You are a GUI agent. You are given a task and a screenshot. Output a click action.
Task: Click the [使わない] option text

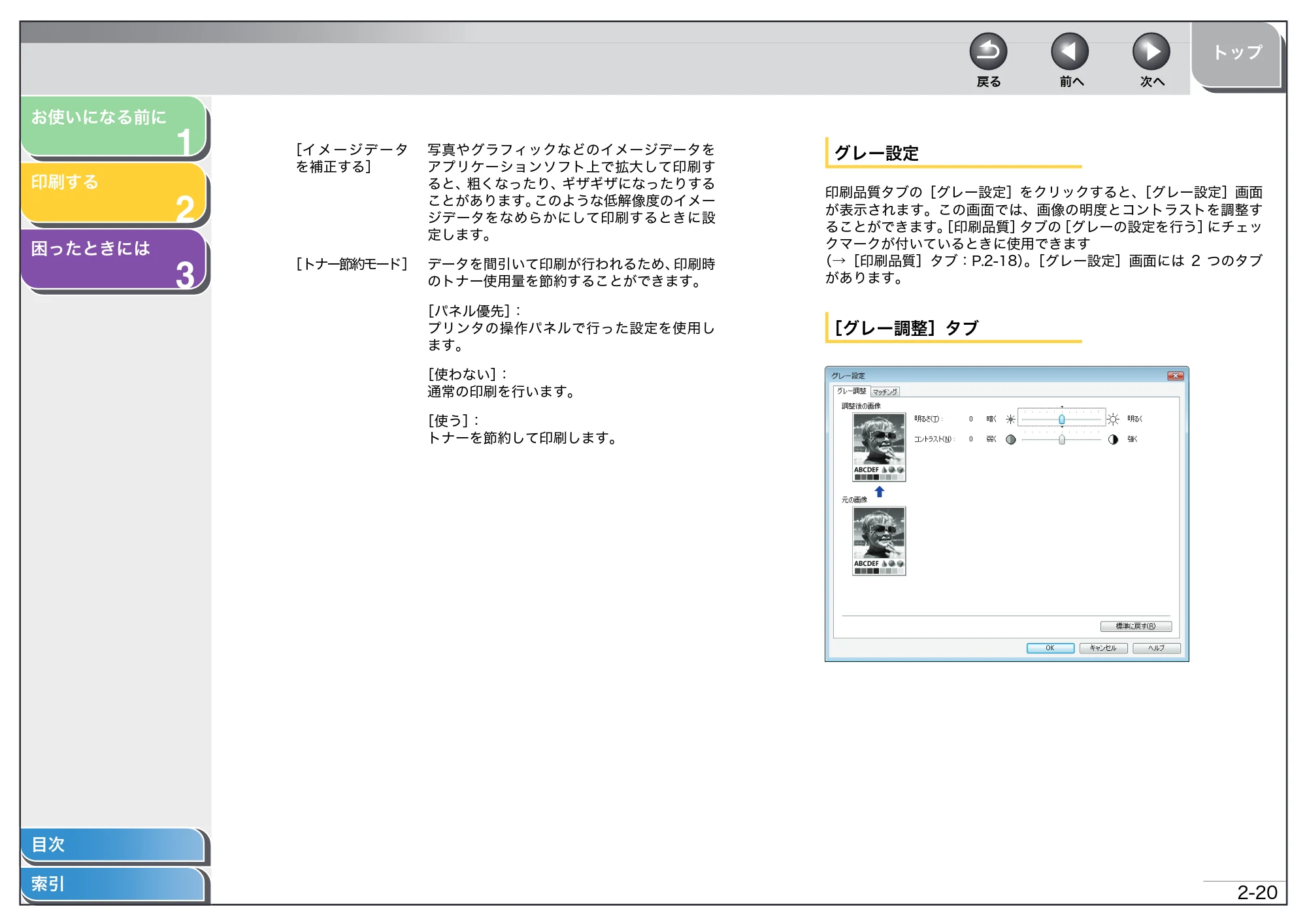467,374
